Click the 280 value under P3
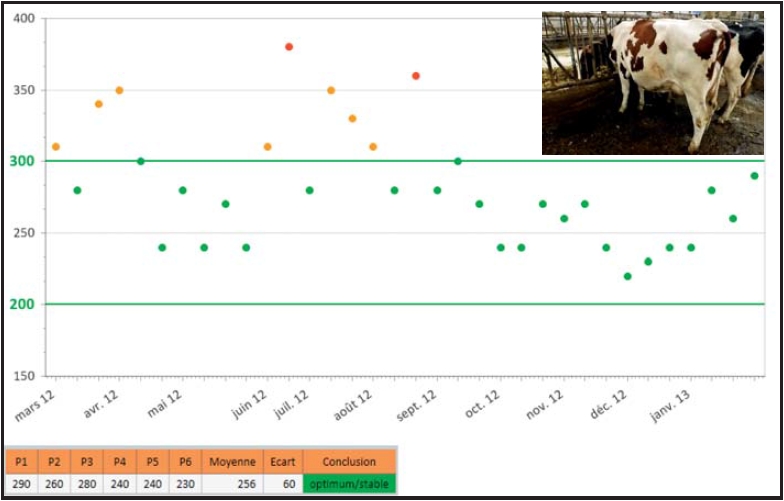The image size is (784, 501). point(86,484)
